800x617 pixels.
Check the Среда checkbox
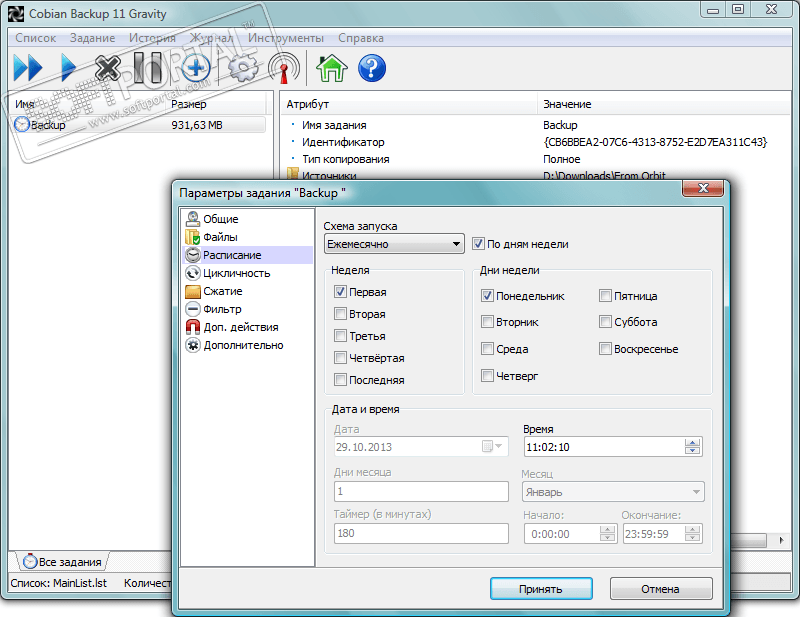click(x=487, y=349)
